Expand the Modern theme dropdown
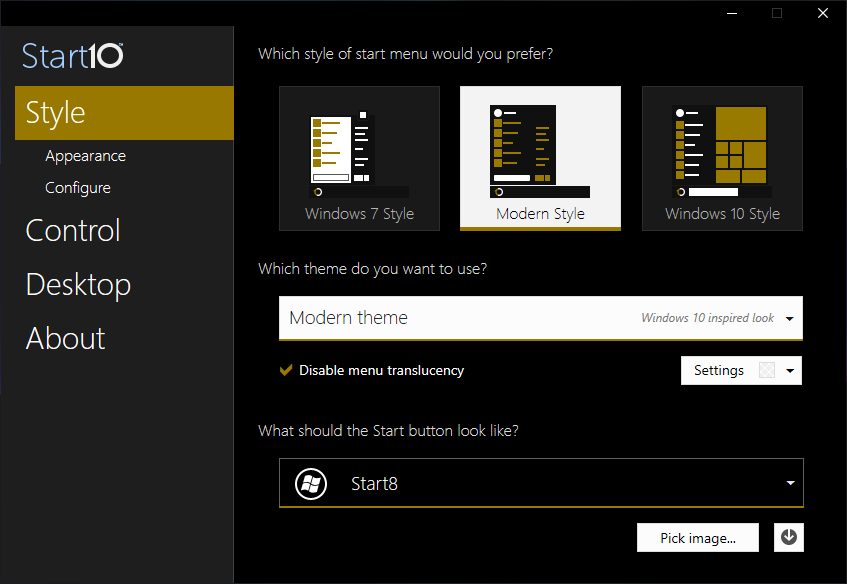This screenshot has height=584, width=847. point(541,318)
